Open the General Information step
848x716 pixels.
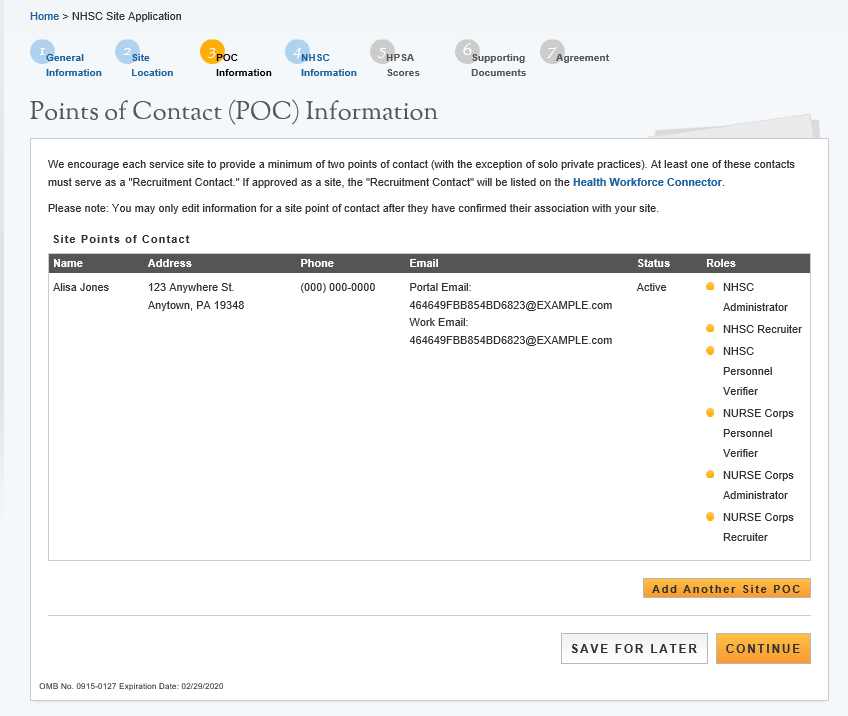point(73,65)
